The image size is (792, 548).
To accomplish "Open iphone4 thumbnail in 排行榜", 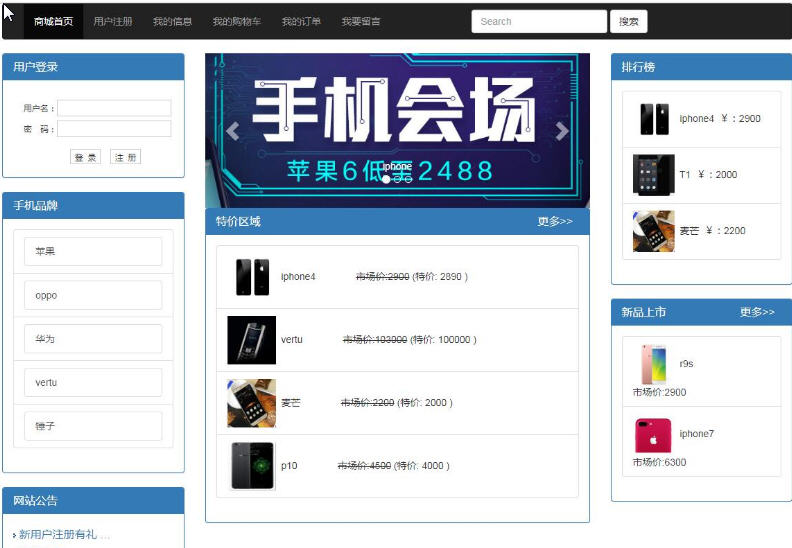I will [655, 119].
